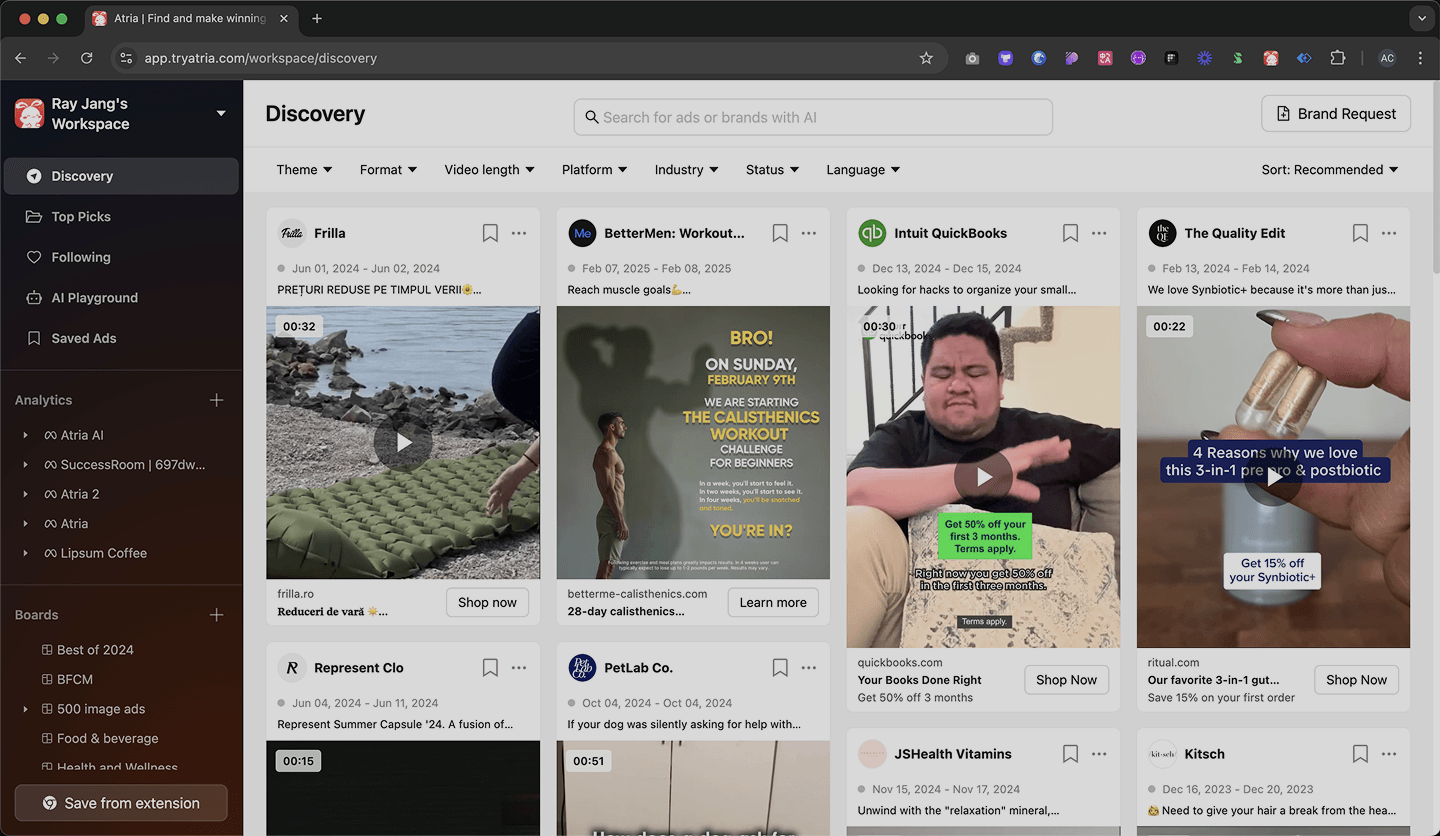Add a new board with plus icon
The height and width of the screenshot is (836, 1440).
(216, 615)
